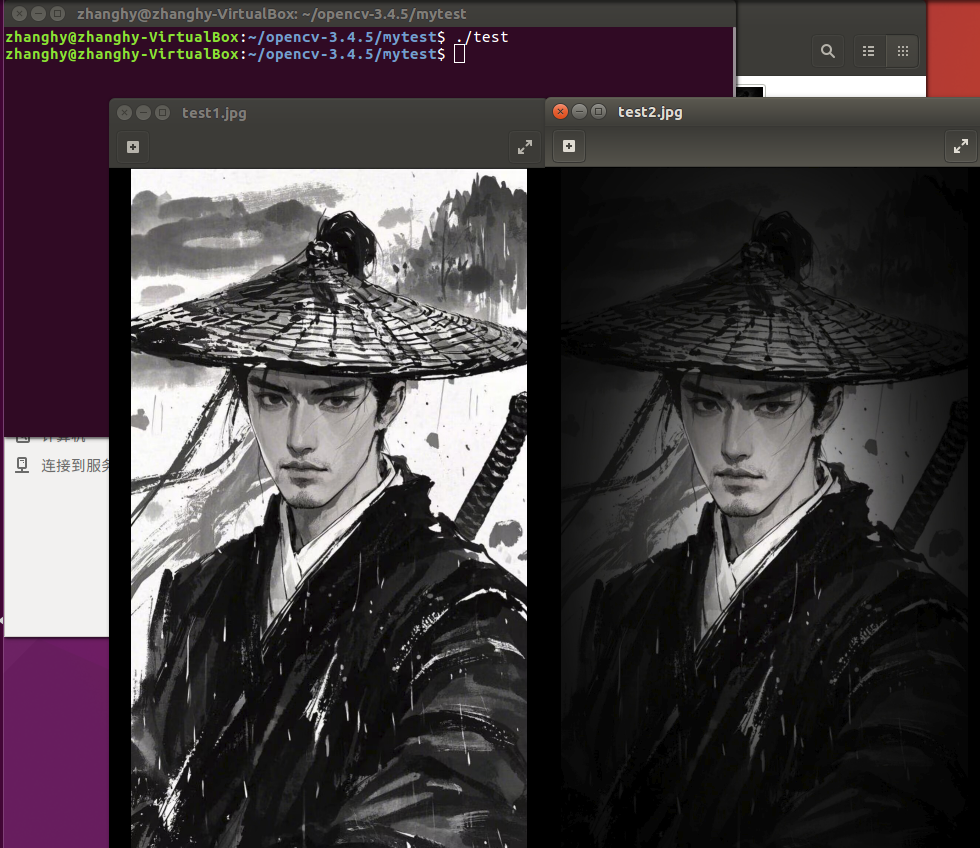Screen dimensions: 980x848
Task: Maximize the test1.jpg window
Action: click(162, 112)
